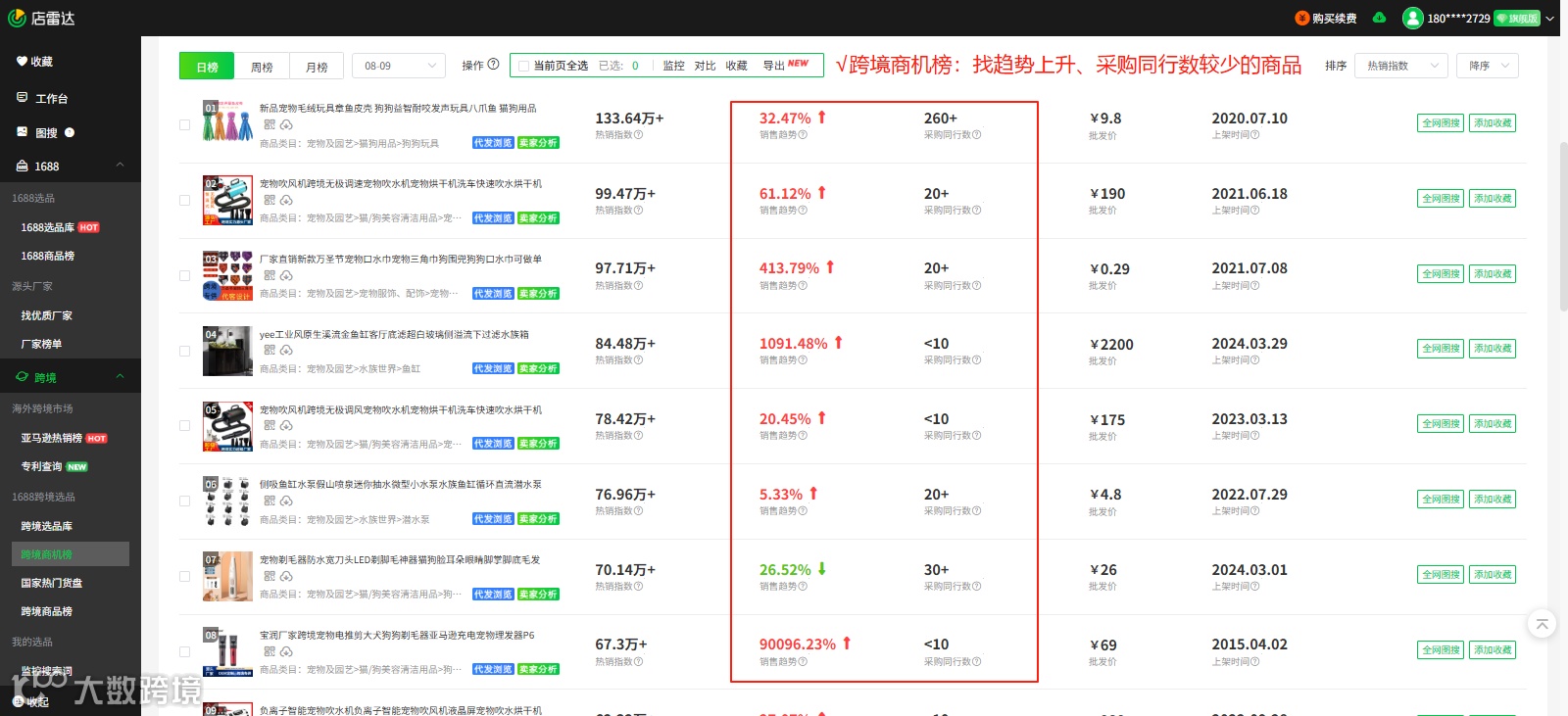The width and height of the screenshot is (1568, 716).
Task: Click 卖家分析 tag on product 06
Action: [538, 518]
